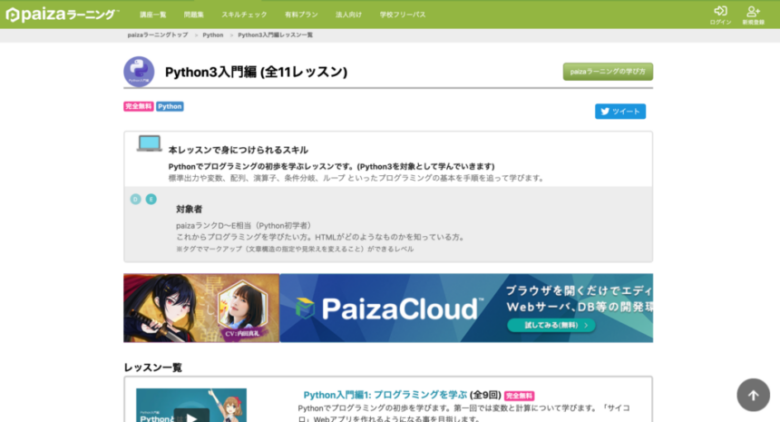The width and height of the screenshot is (780, 422).
Task: Open 学校フリーパス in the navigation bar
Action: (x=403, y=15)
